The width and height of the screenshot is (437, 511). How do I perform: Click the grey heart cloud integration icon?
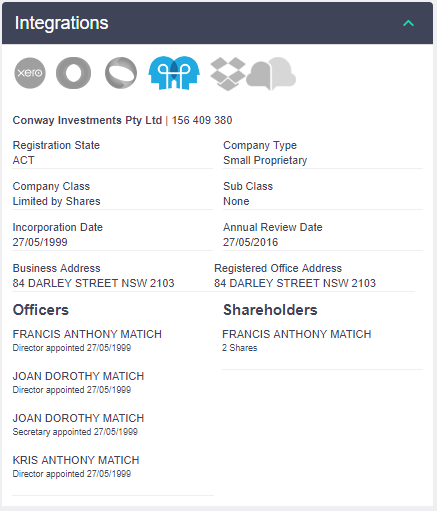tap(271, 74)
